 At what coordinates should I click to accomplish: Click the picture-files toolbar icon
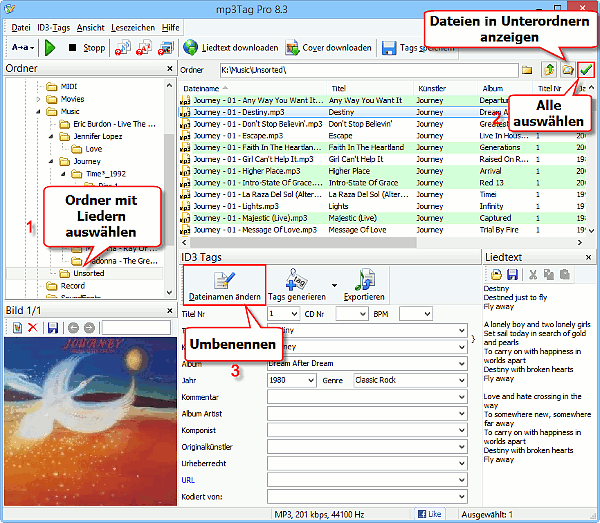click(166, 48)
